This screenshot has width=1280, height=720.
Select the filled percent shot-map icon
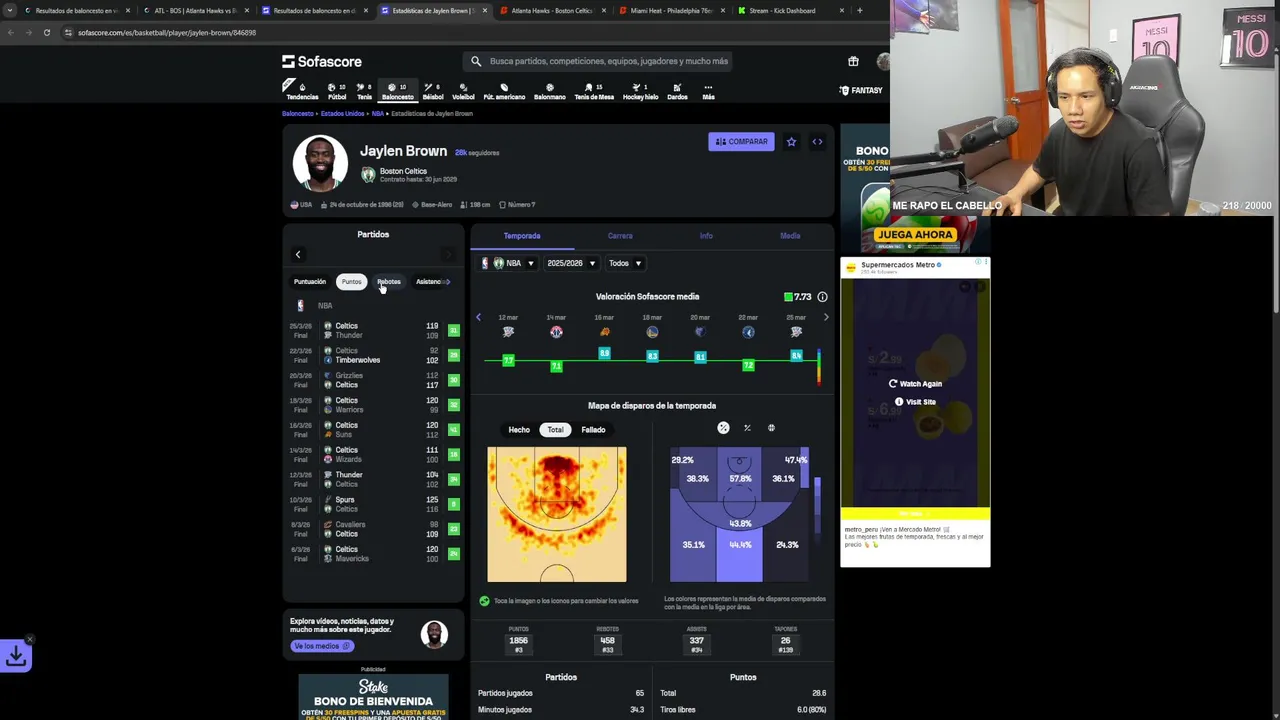(723, 428)
